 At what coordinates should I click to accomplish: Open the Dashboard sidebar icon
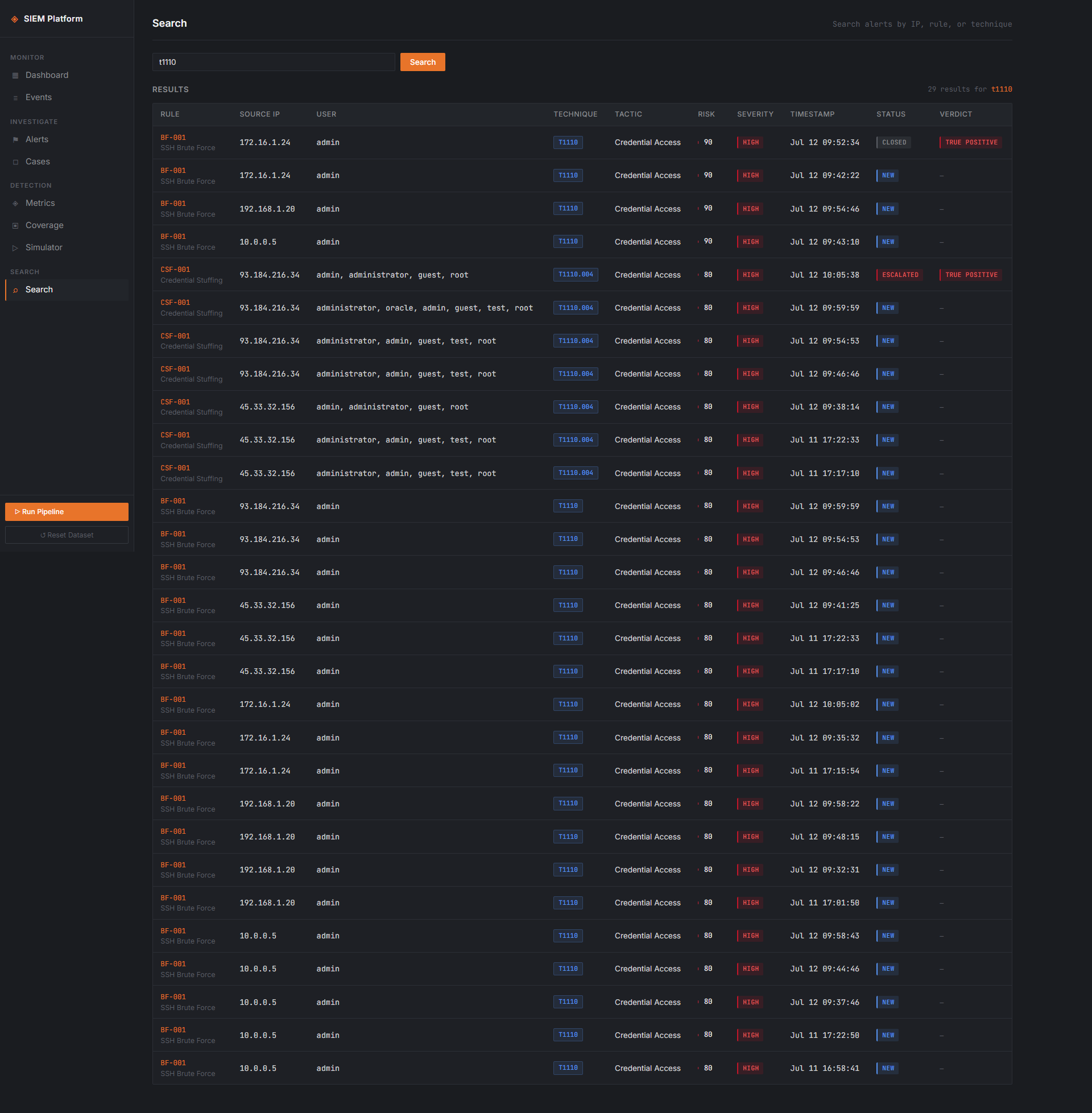click(15, 76)
